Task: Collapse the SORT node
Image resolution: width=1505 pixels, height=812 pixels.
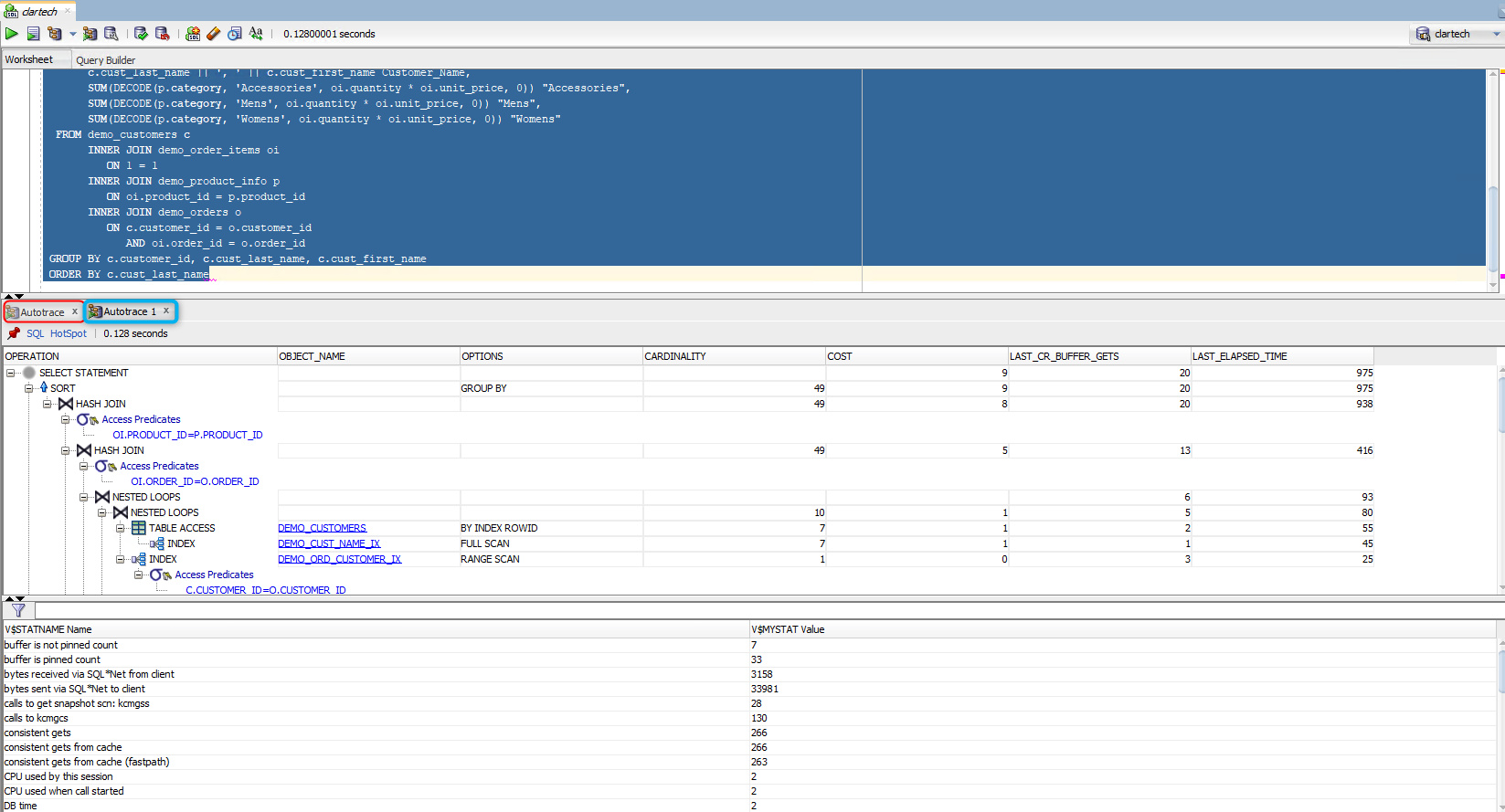Action: click(x=28, y=388)
